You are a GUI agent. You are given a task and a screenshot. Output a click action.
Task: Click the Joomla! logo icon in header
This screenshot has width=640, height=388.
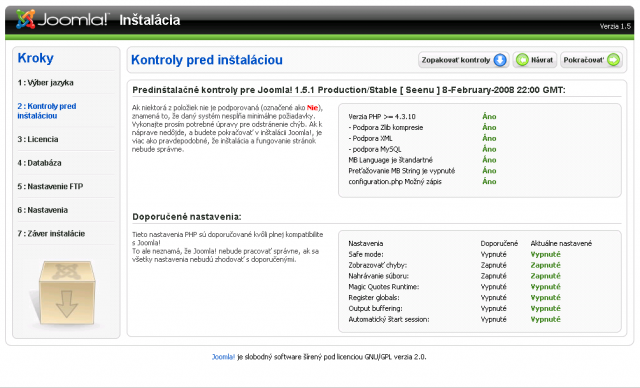point(26,19)
